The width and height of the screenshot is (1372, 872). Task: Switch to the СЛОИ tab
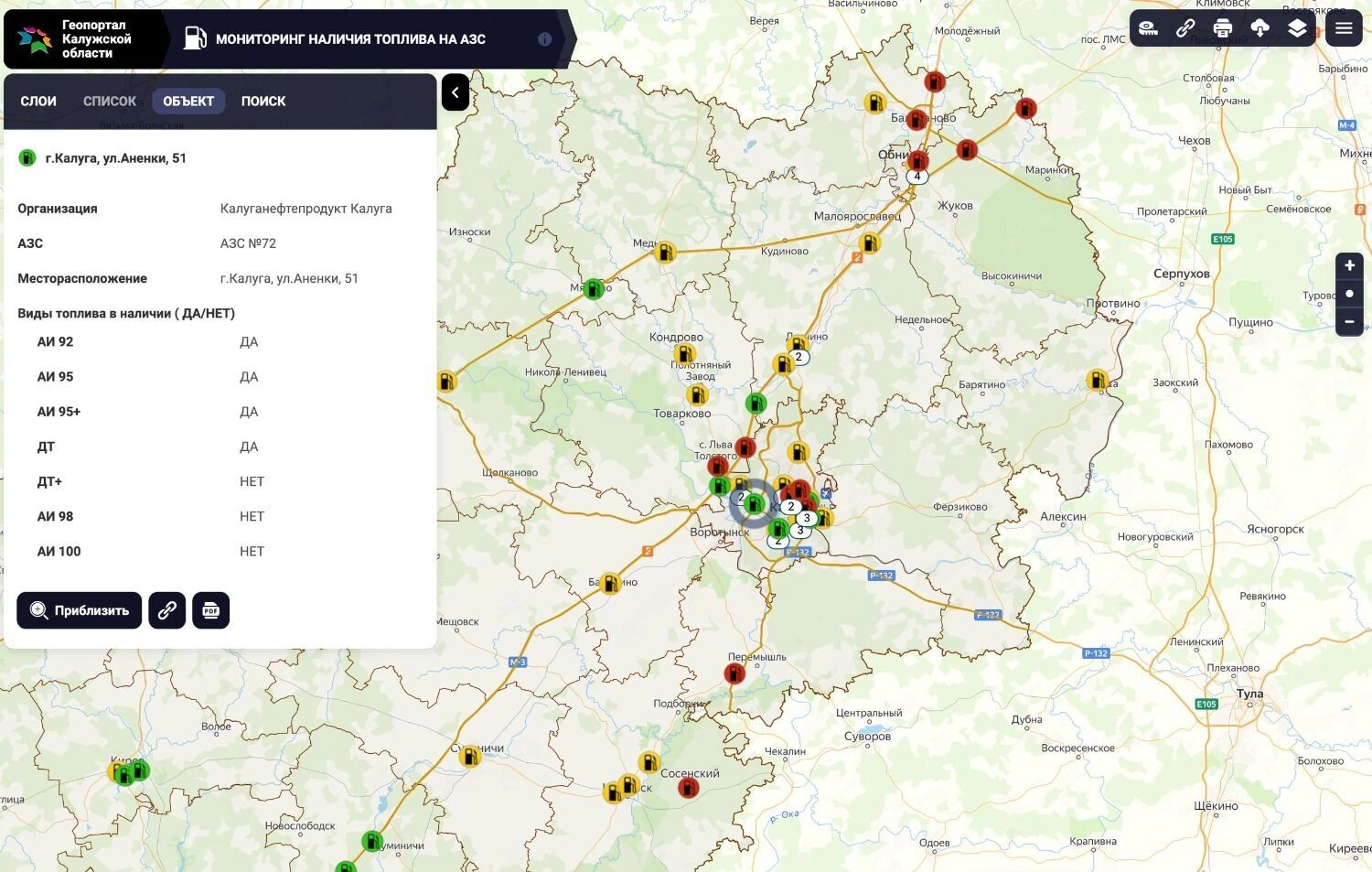tap(38, 102)
